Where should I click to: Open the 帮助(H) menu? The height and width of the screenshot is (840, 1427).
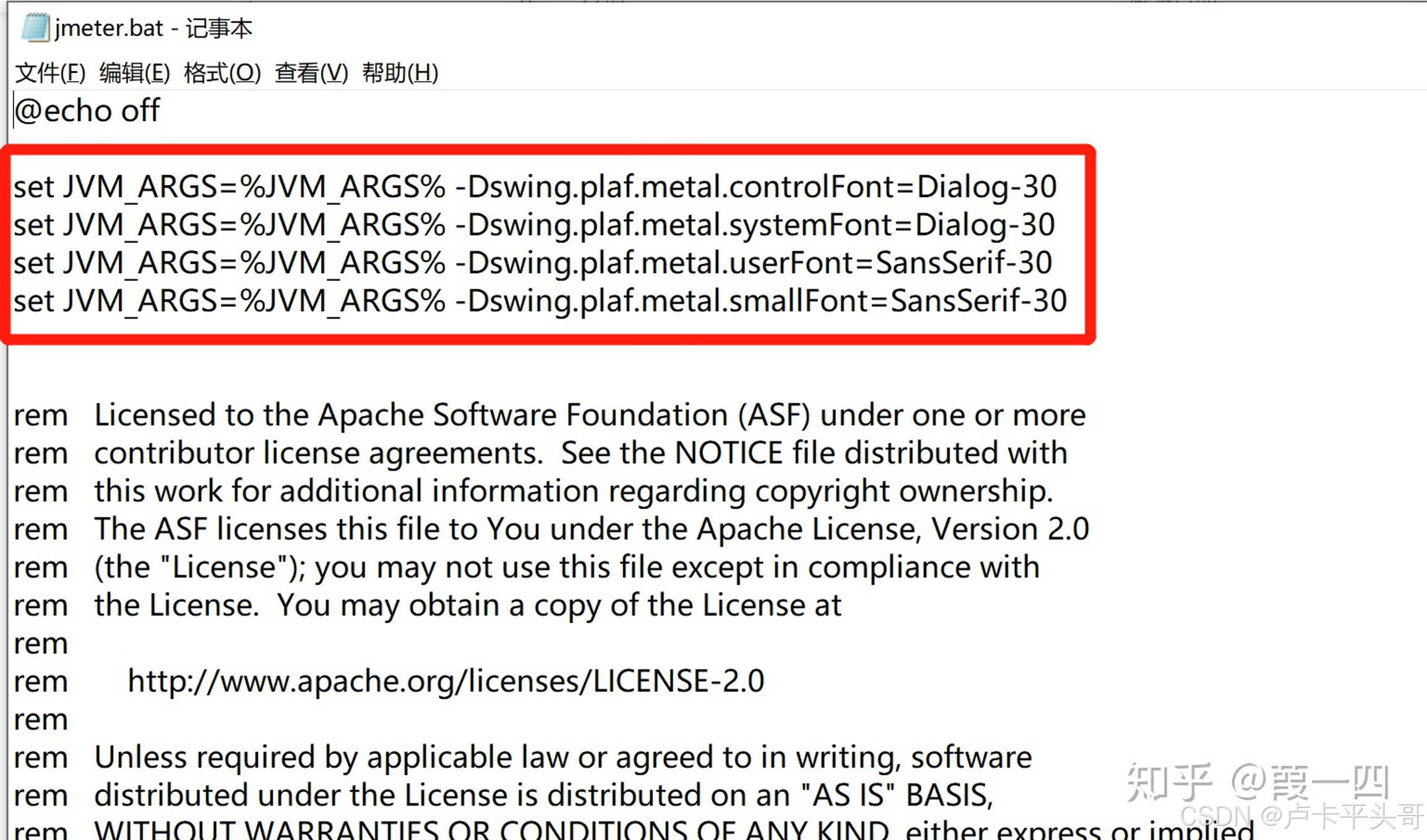click(400, 73)
